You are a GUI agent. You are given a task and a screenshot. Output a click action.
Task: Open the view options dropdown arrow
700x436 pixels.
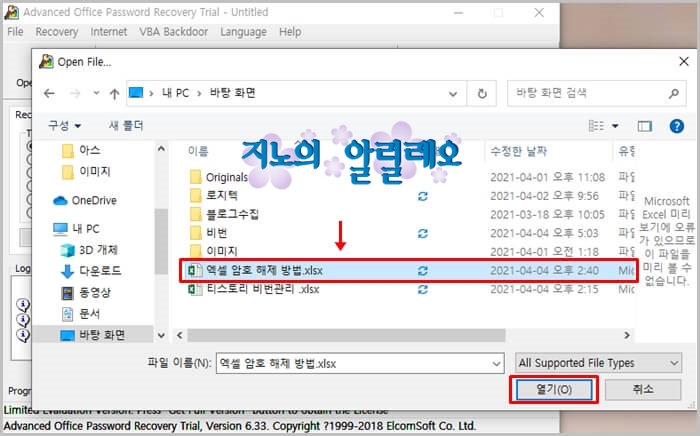[x=615, y=126]
